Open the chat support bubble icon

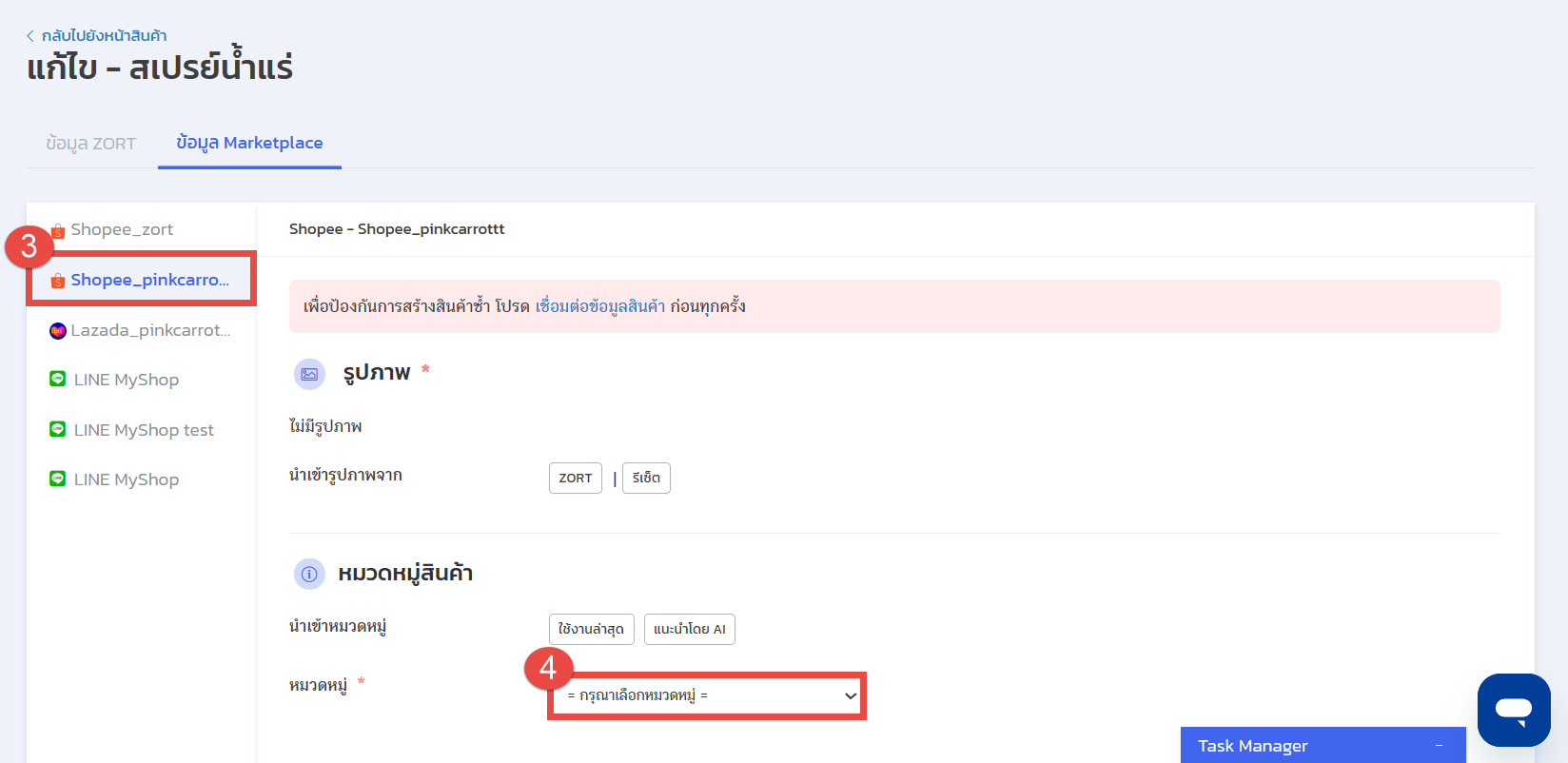tap(1514, 710)
